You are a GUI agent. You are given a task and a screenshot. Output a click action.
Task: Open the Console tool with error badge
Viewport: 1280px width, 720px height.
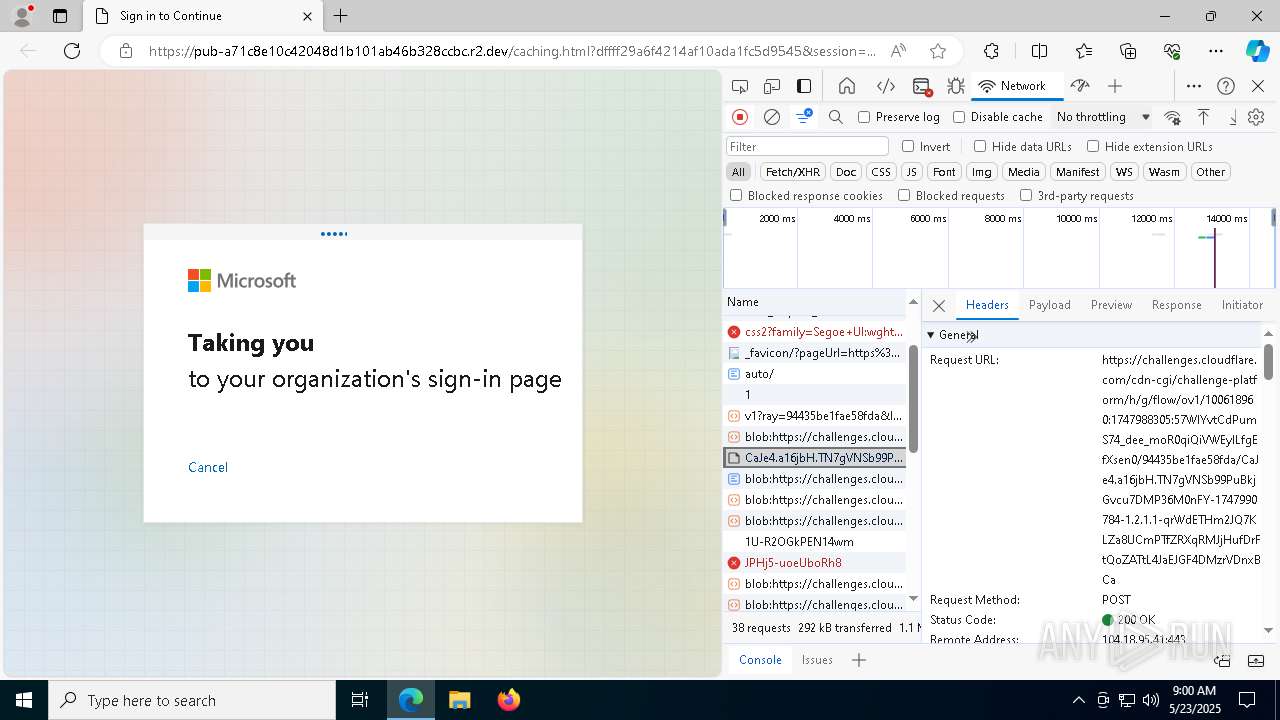click(x=923, y=86)
